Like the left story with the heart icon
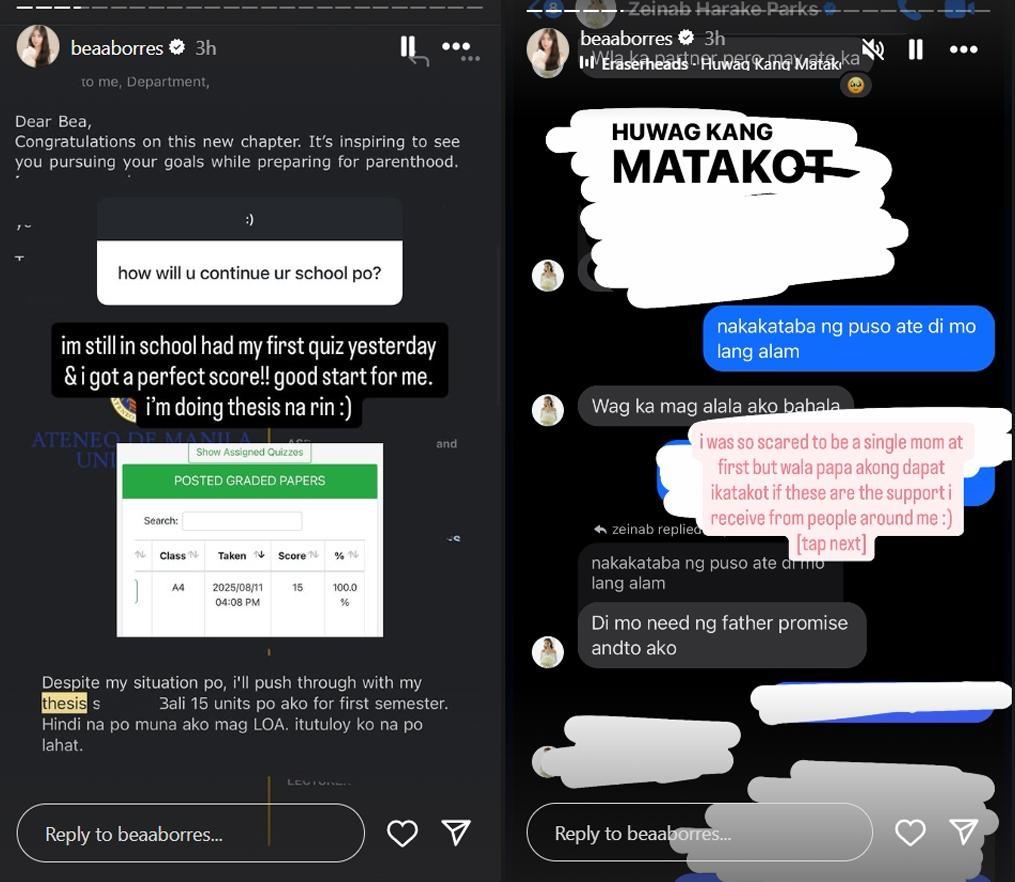The image size is (1015, 882). [402, 833]
